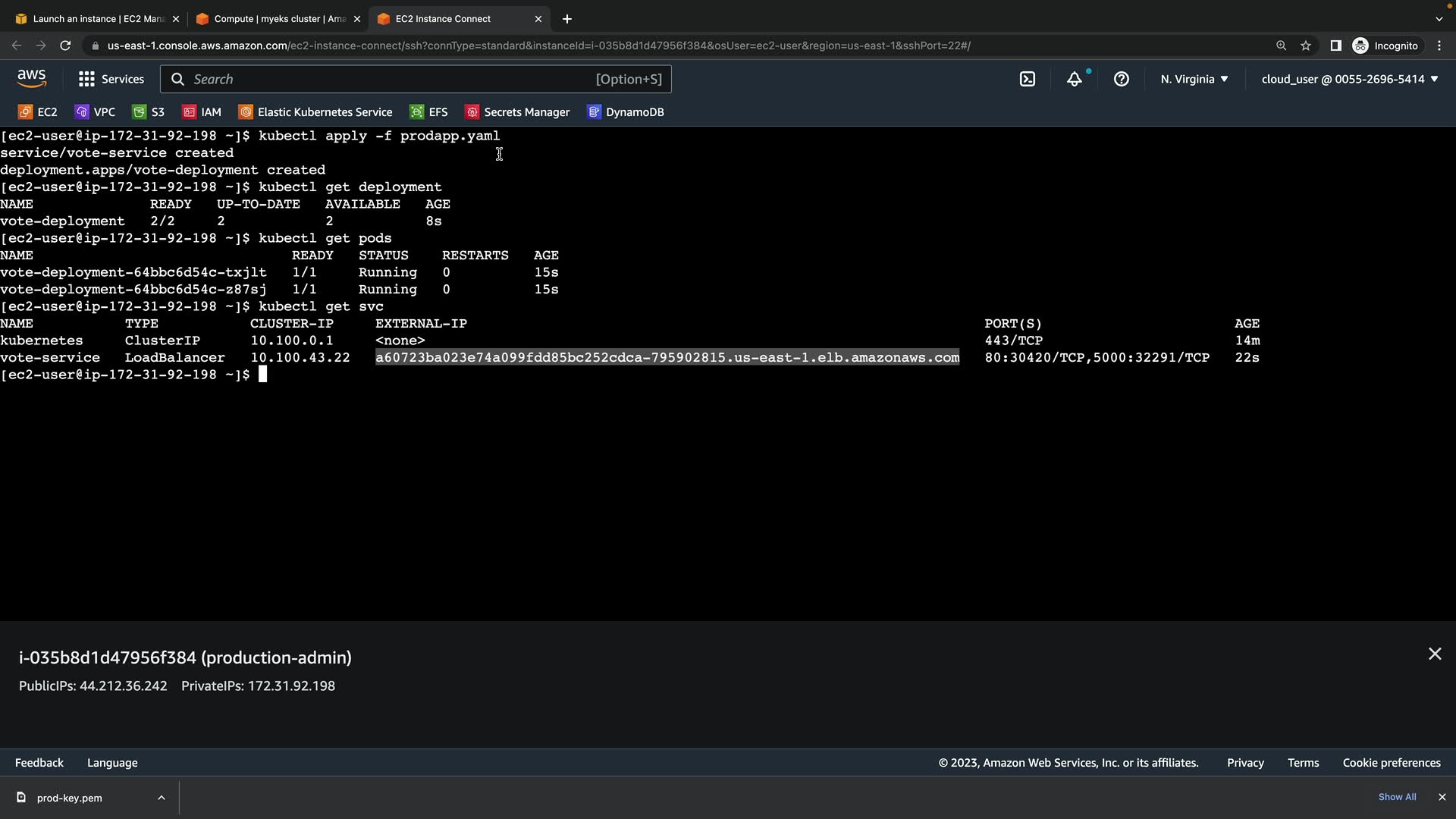This screenshot has width=1456, height=819.
Task: Bookmark this page with star icon
Action: [x=1305, y=45]
